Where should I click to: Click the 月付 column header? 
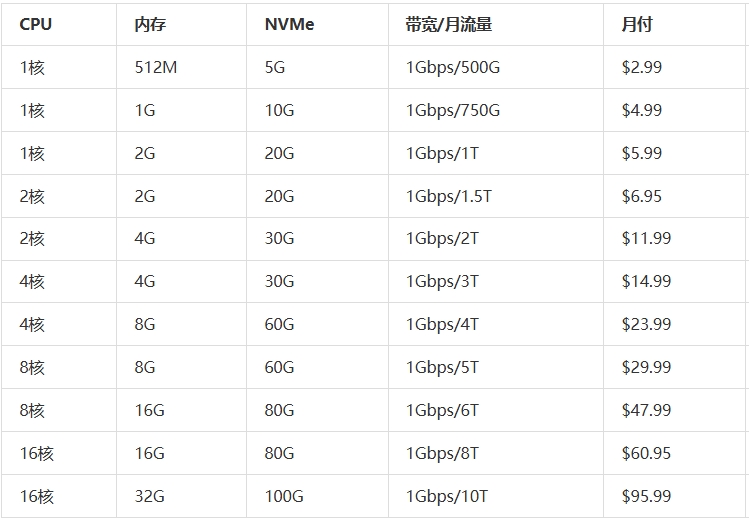(x=636, y=25)
